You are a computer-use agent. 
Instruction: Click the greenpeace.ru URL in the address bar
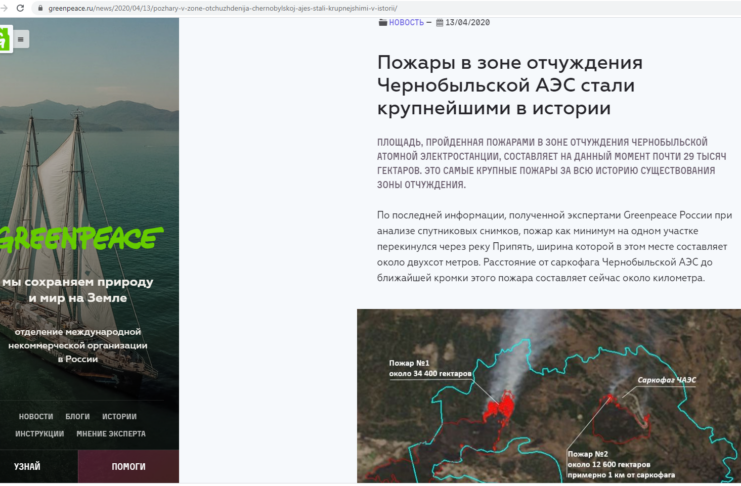(223, 9)
